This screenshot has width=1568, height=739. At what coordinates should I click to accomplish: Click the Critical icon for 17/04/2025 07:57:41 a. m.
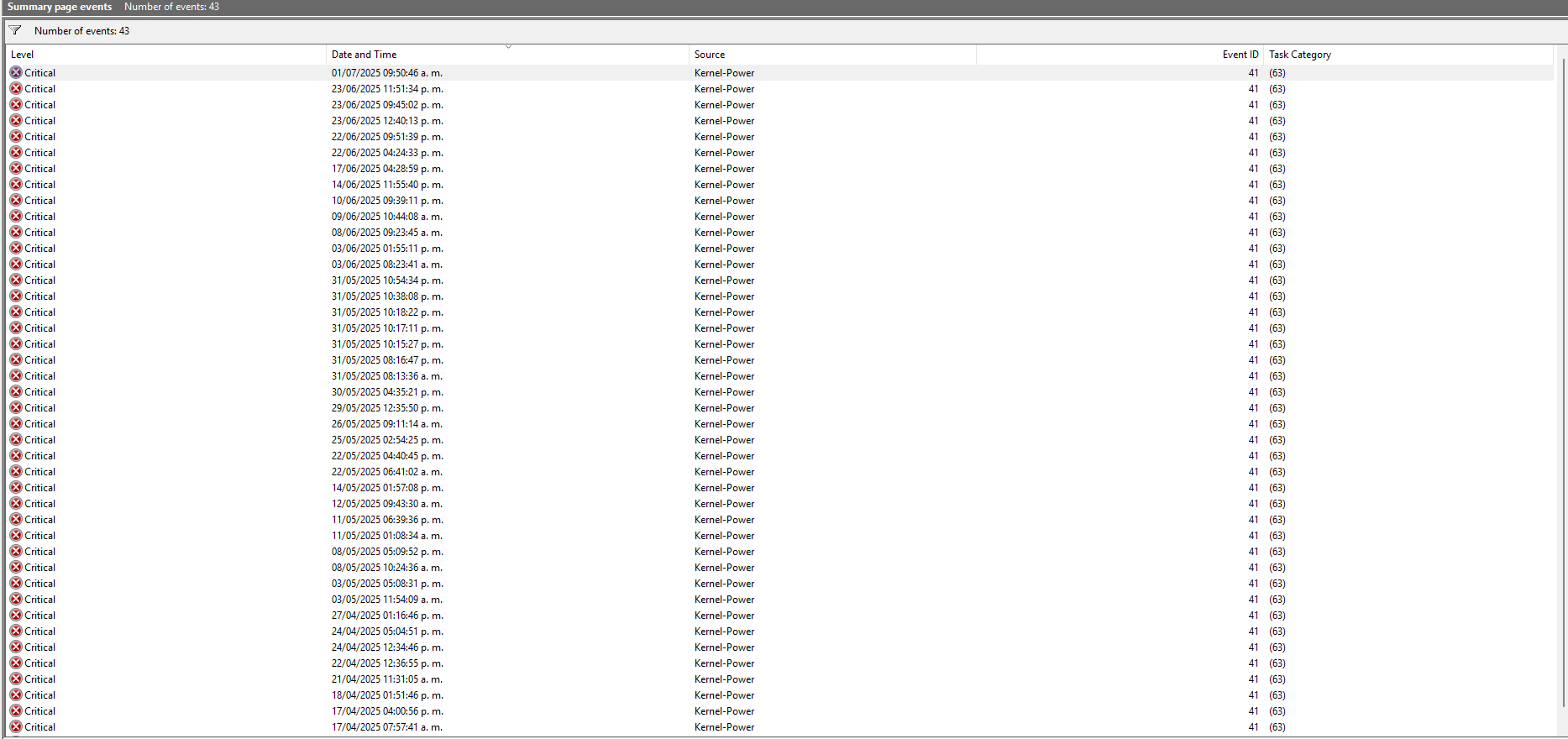16,727
